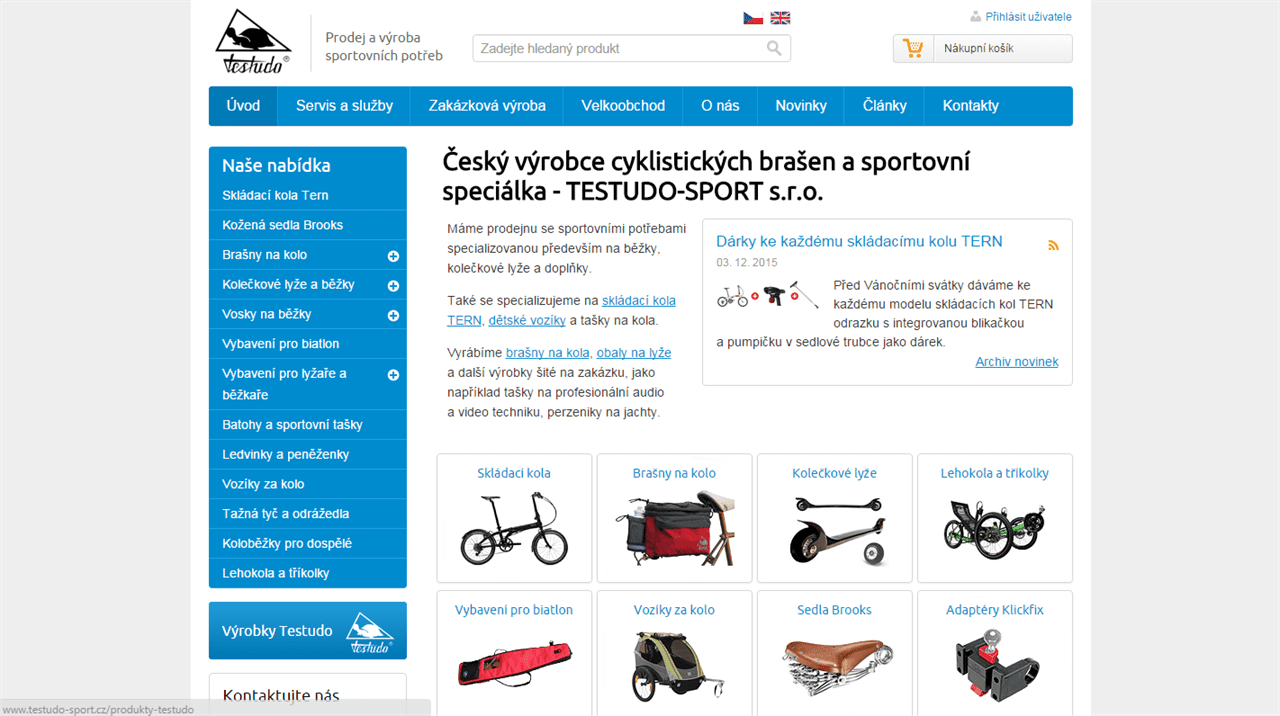Expand Vybavení pro lyžaře a běžkaře
The width and height of the screenshot is (1280, 716).
(393, 375)
